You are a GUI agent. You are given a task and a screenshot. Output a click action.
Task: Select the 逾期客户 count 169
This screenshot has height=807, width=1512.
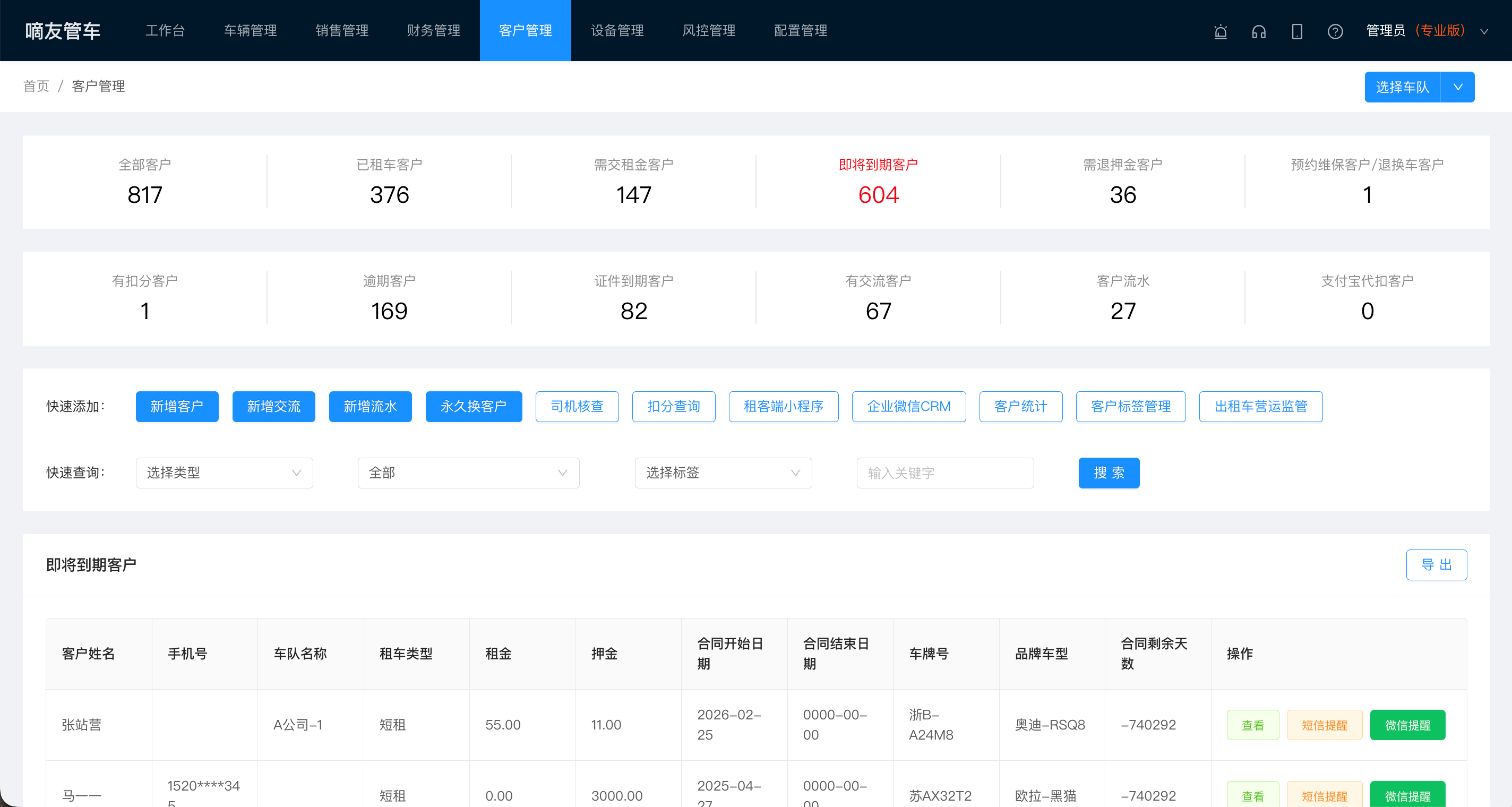click(389, 311)
